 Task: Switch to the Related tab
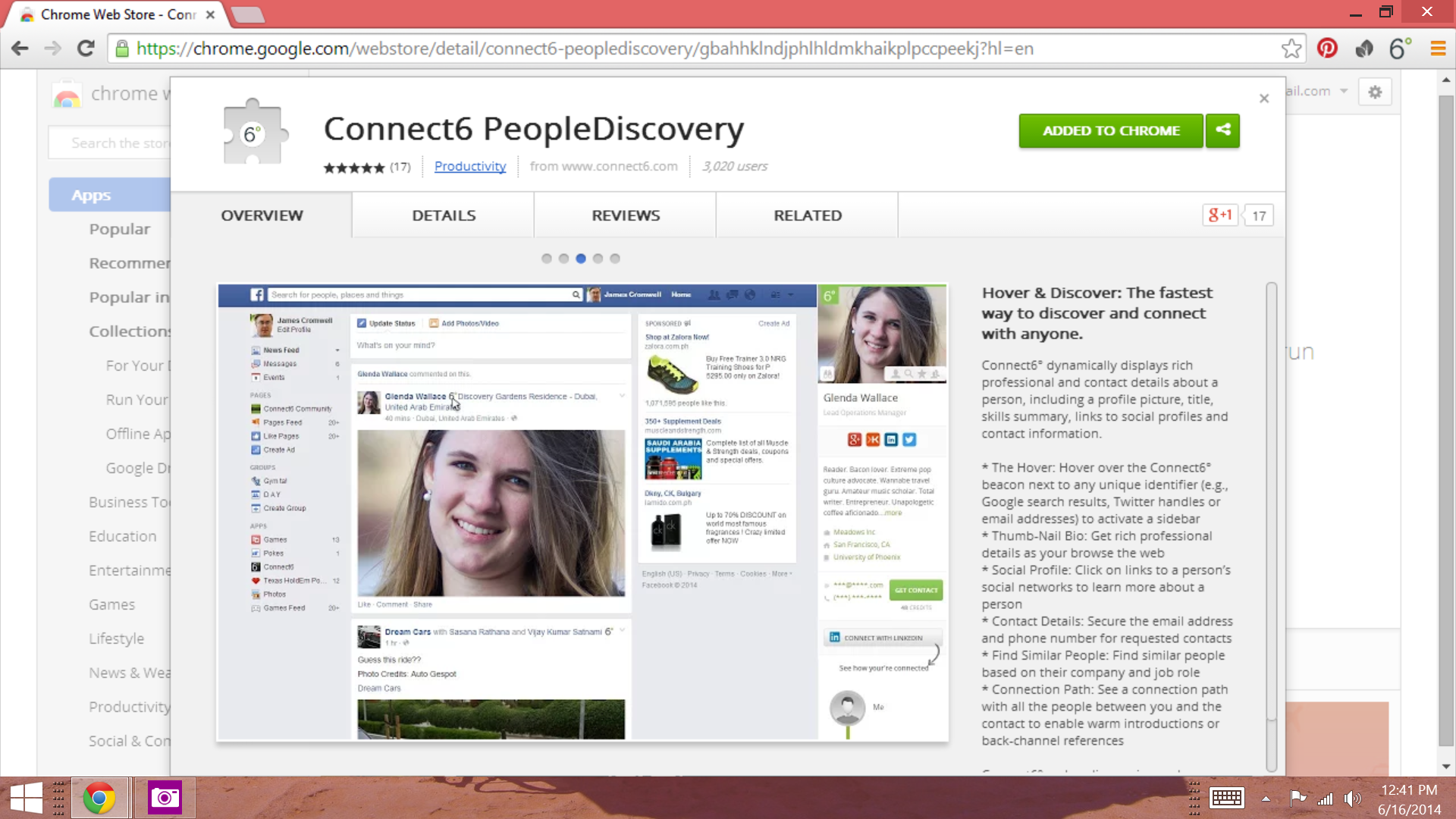tap(808, 215)
